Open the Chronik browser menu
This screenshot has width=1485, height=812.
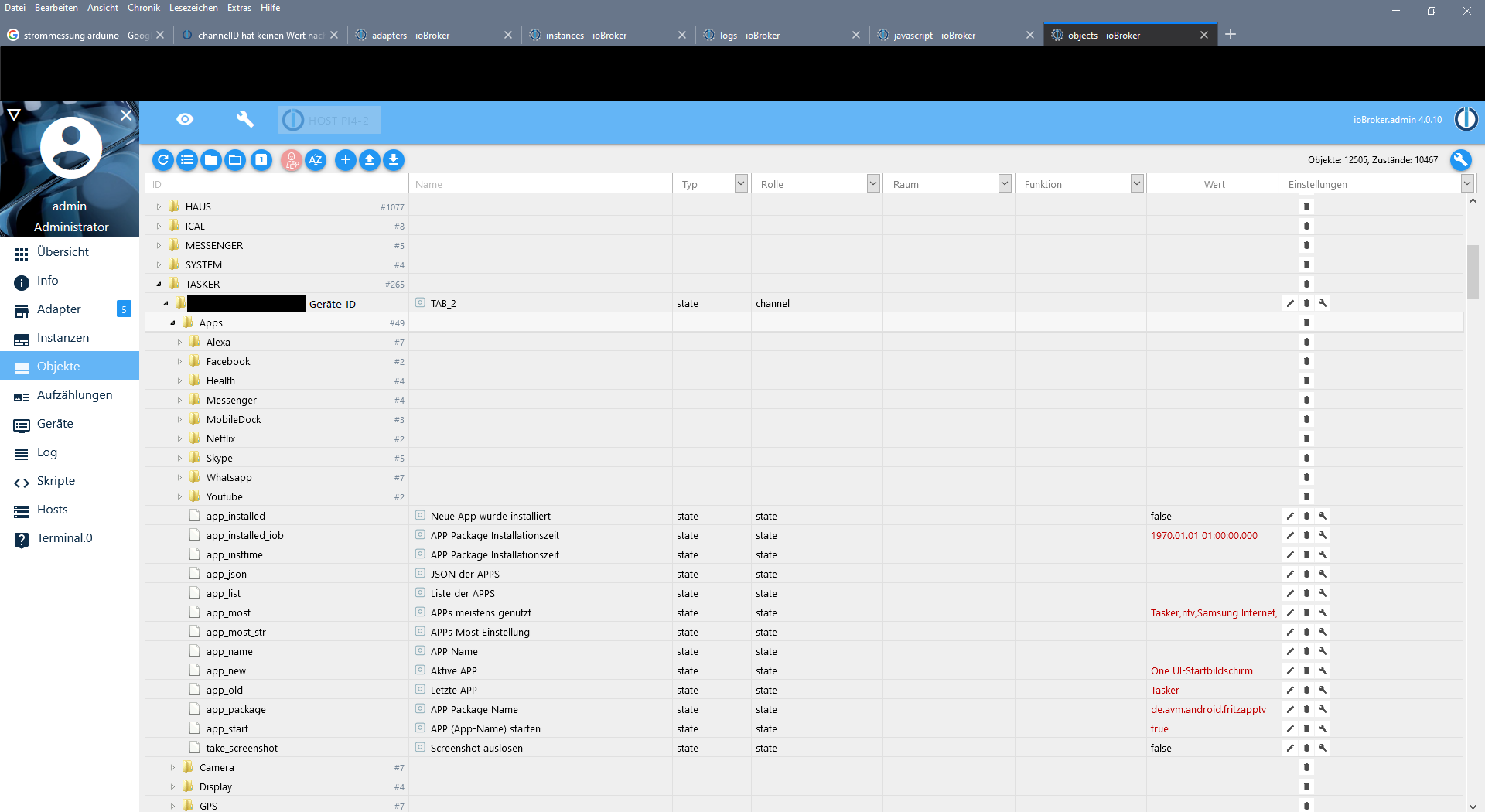point(144,8)
